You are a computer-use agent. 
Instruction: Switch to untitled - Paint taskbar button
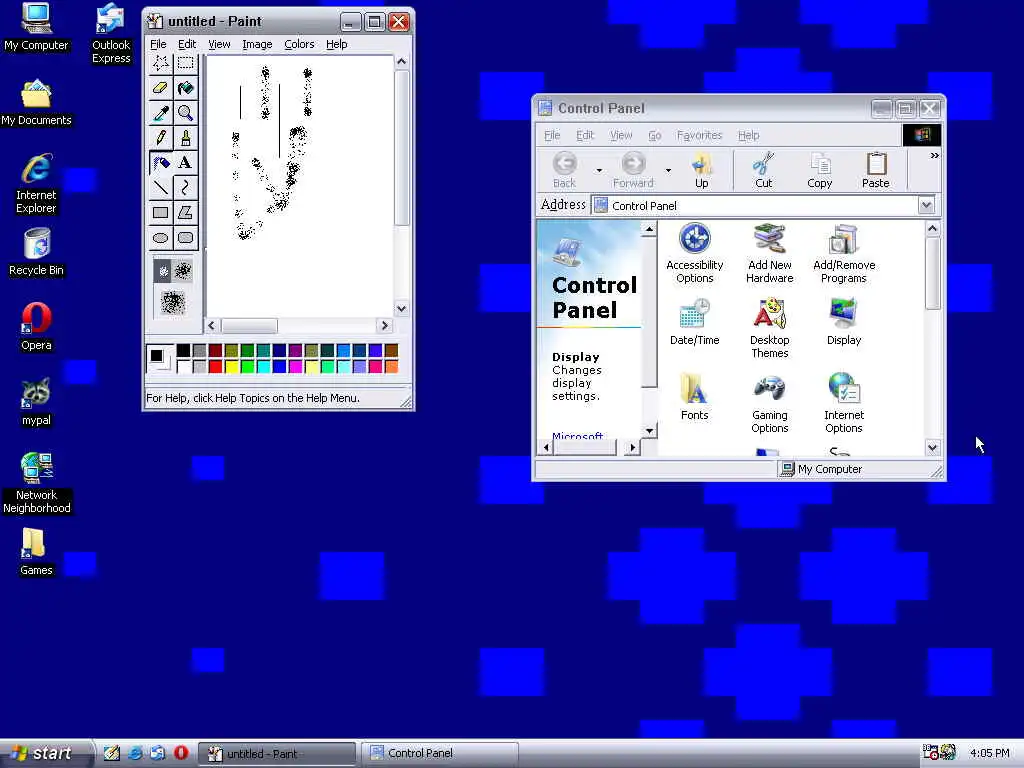coord(276,754)
